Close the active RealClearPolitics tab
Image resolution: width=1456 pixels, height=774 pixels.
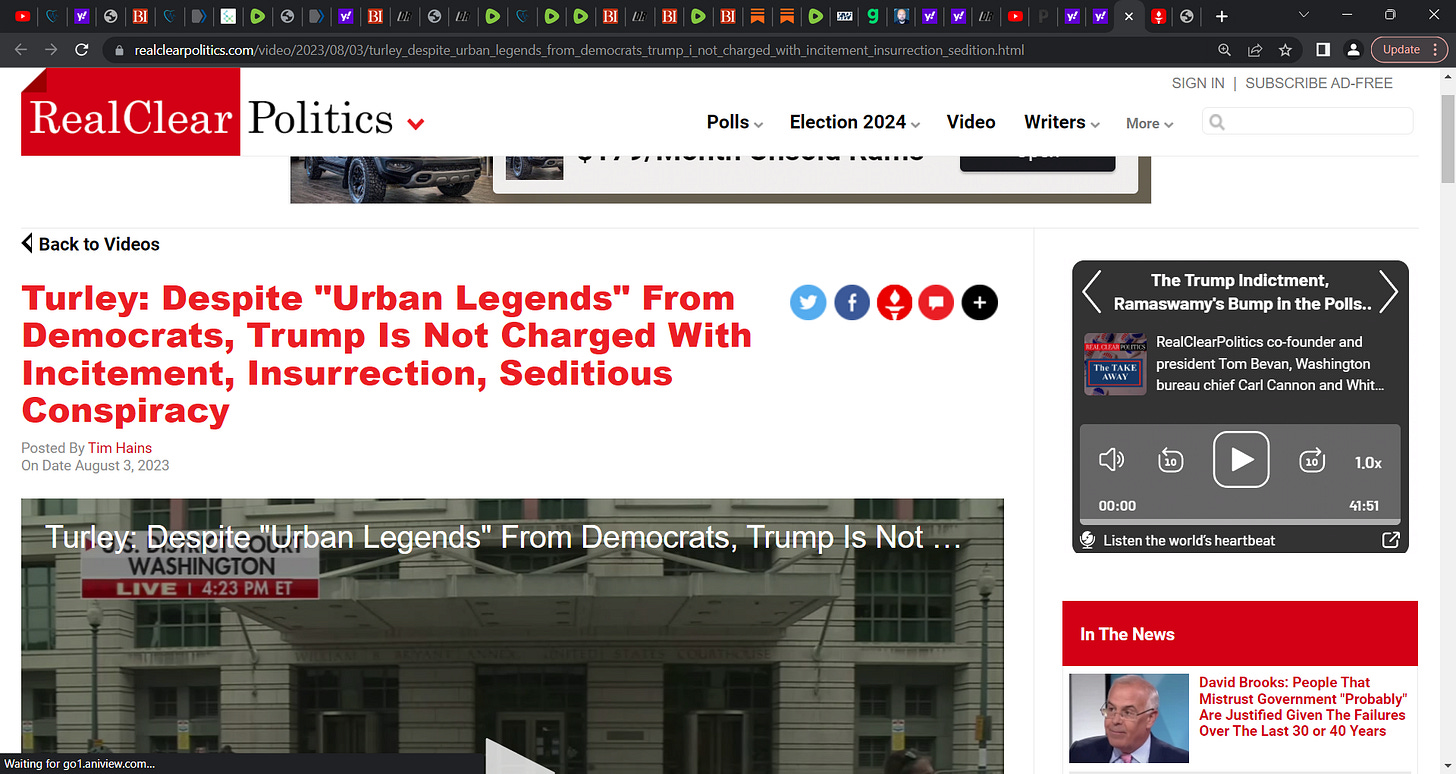(x=1129, y=16)
